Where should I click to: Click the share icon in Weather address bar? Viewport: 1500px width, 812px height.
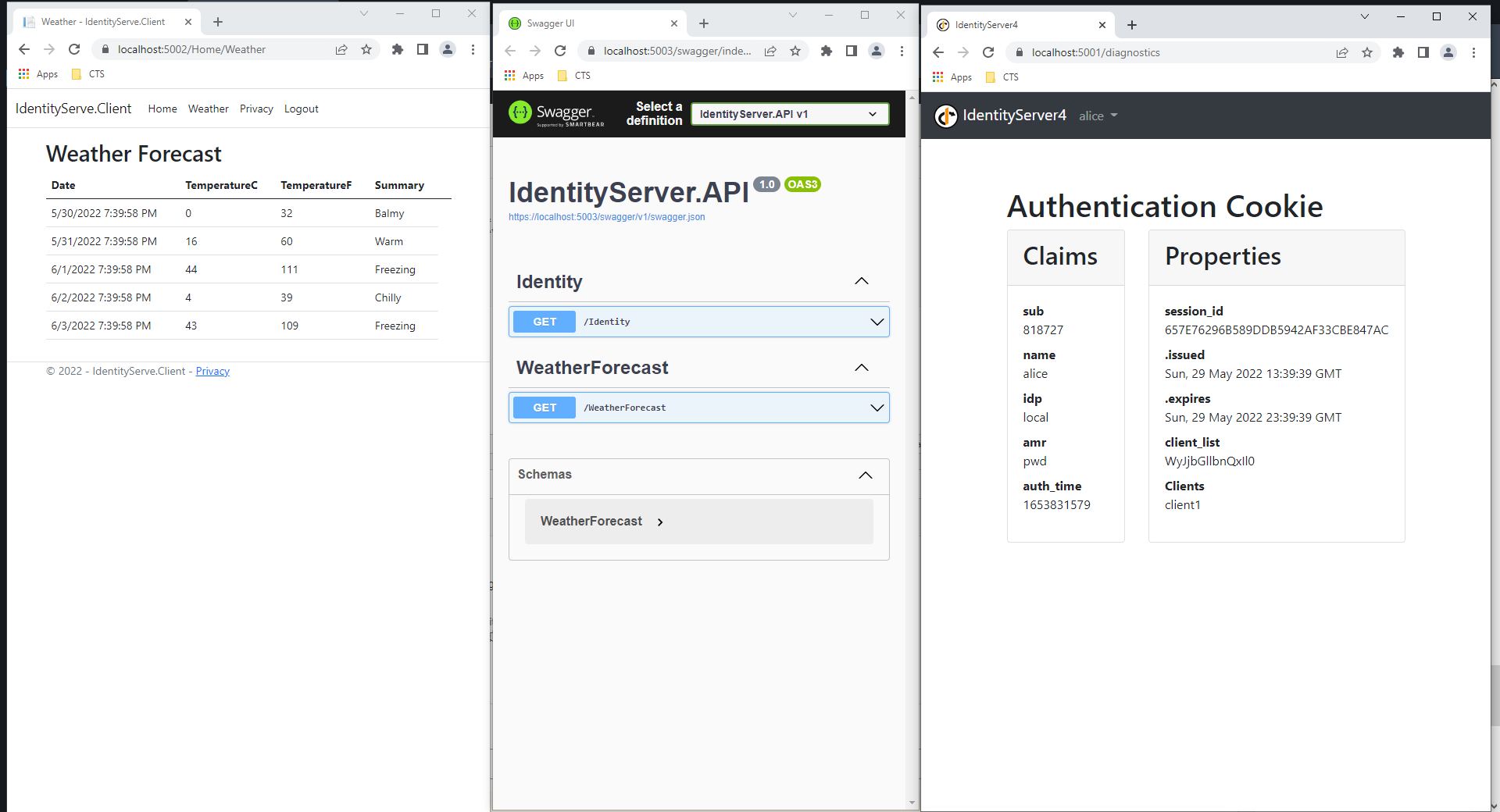pos(341,49)
